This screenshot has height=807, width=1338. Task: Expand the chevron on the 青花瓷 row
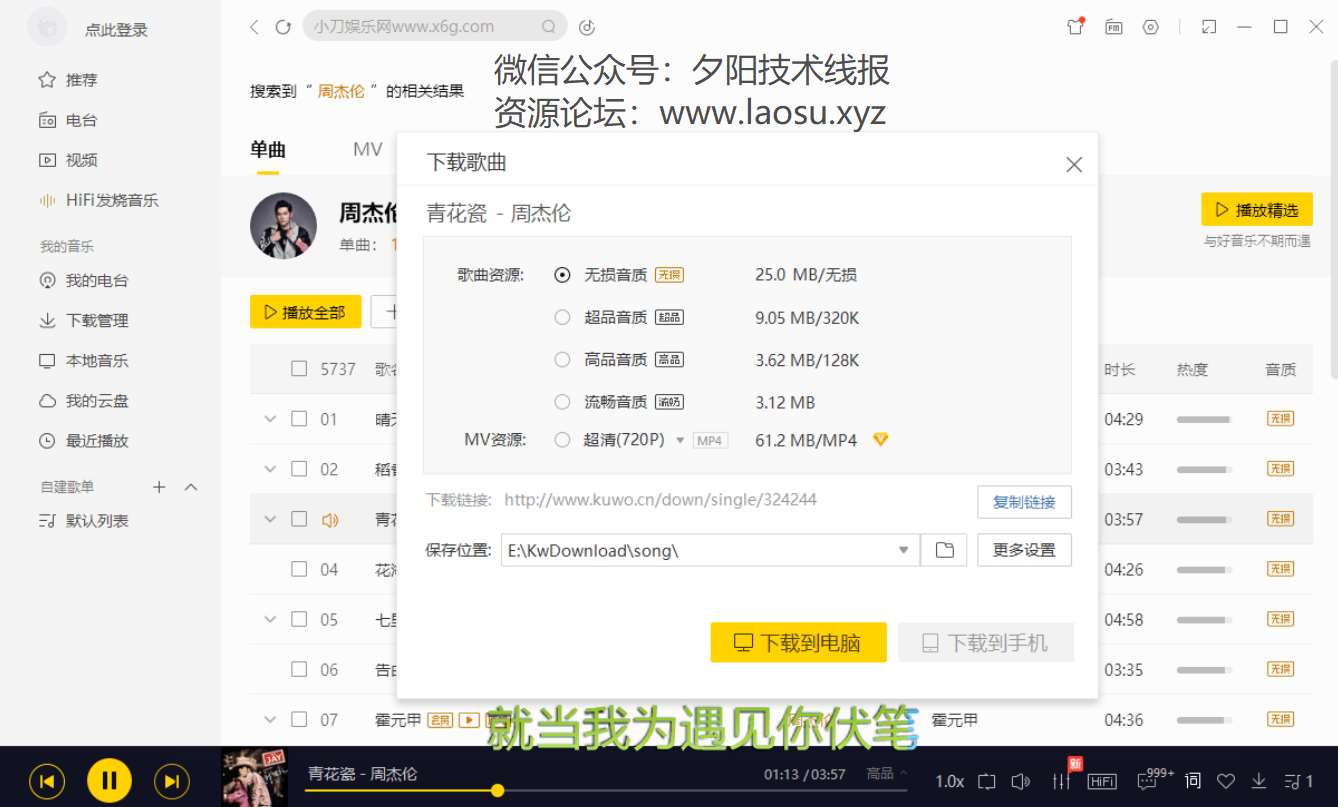pos(269,519)
